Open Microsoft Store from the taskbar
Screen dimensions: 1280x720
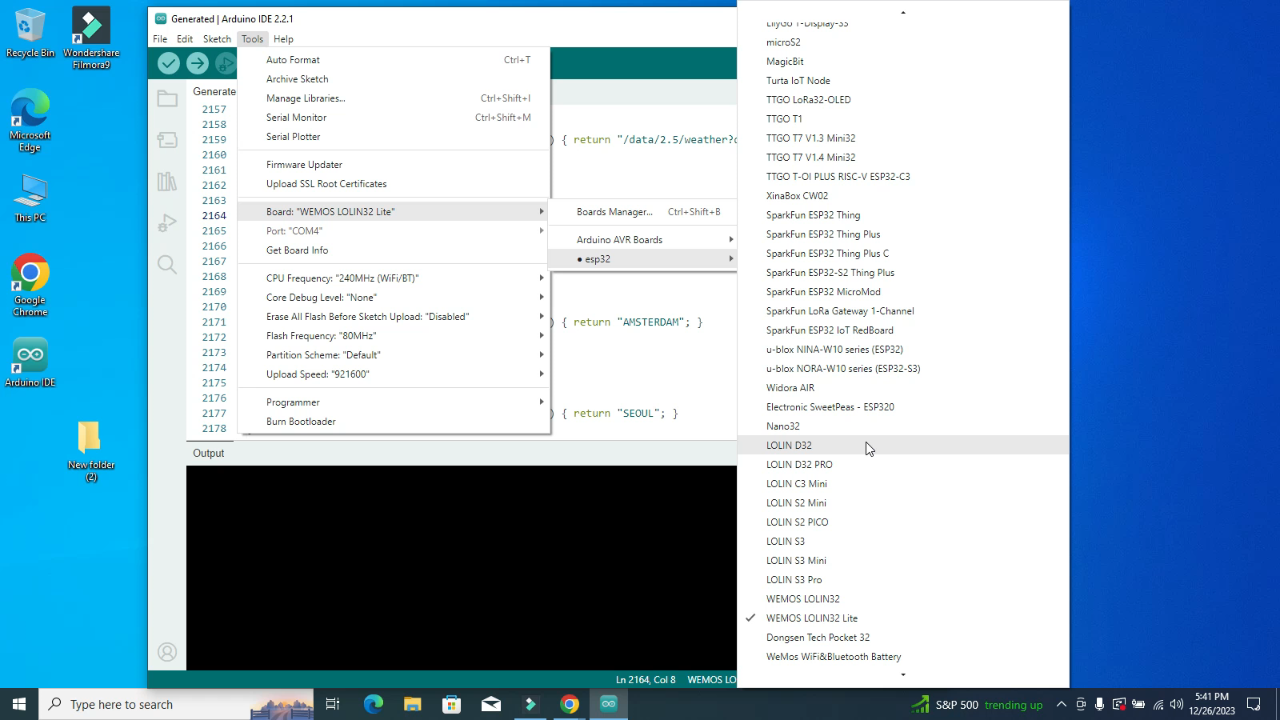(x=452, y=704)
